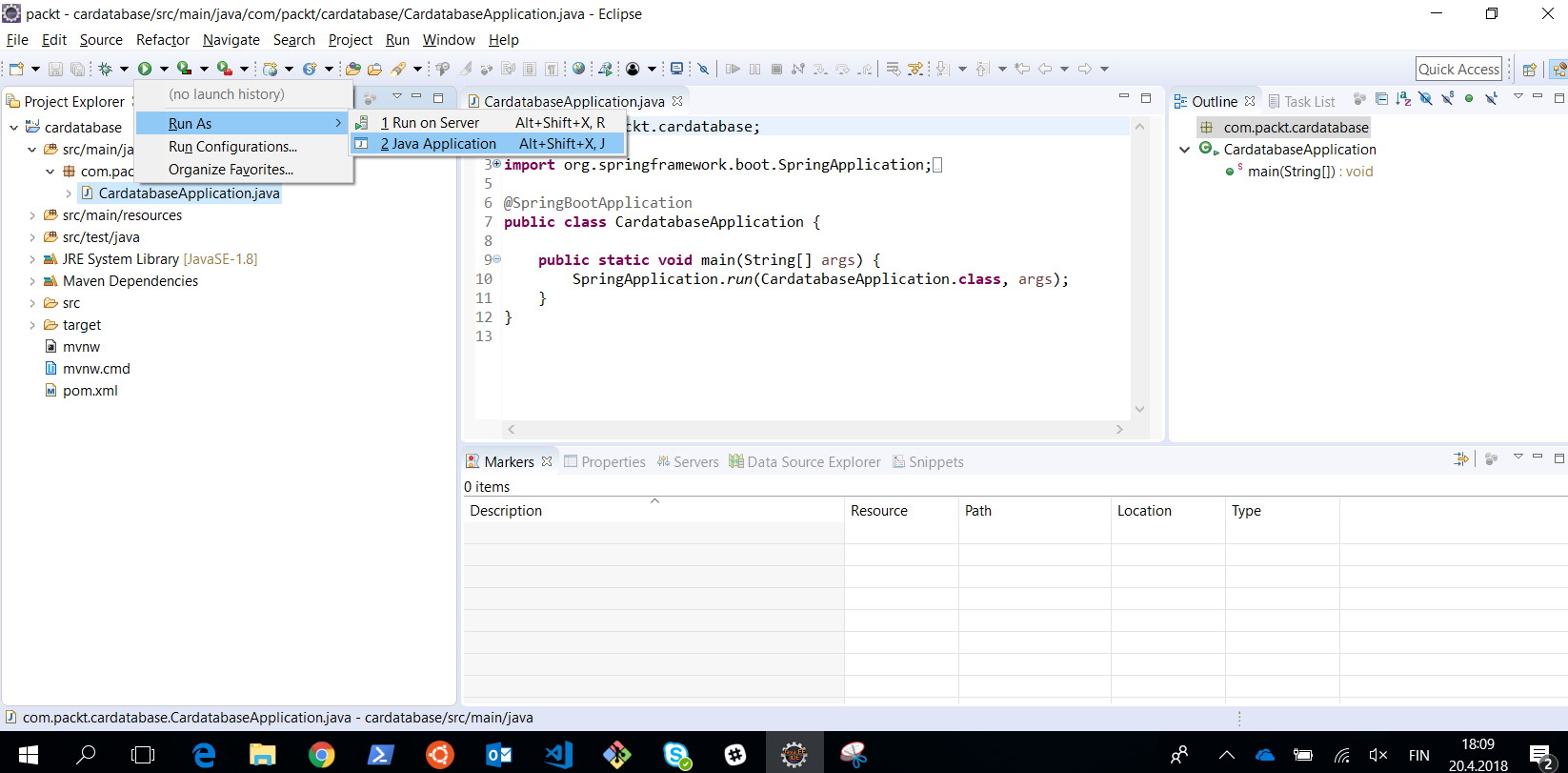
Task: Close the CardatabaseApplication.java editor tab
Action: tap(677, 101)
